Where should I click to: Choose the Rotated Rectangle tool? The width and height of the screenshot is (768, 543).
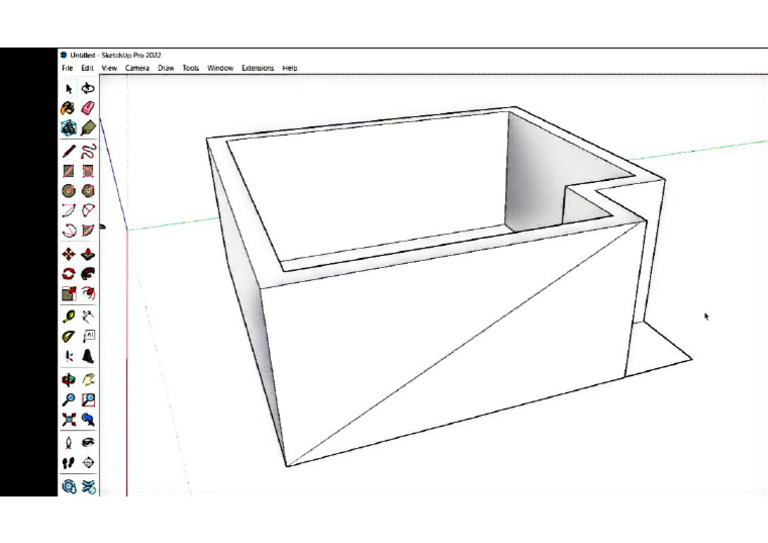click(x=88, y=171)
